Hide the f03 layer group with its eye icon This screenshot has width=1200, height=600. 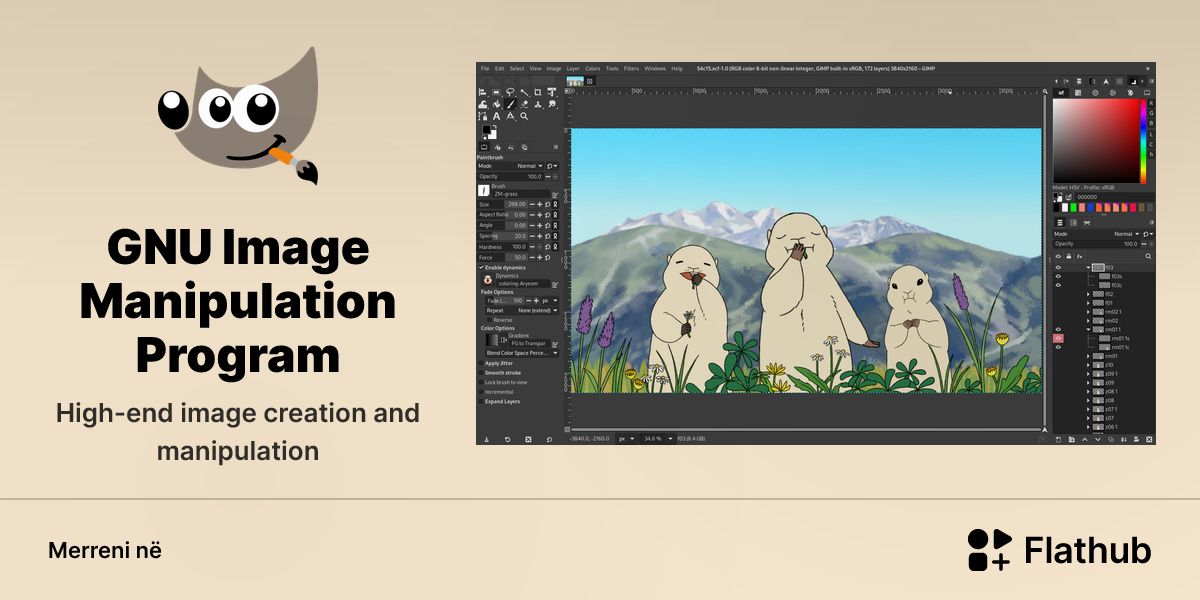(x=1058, y=268)
